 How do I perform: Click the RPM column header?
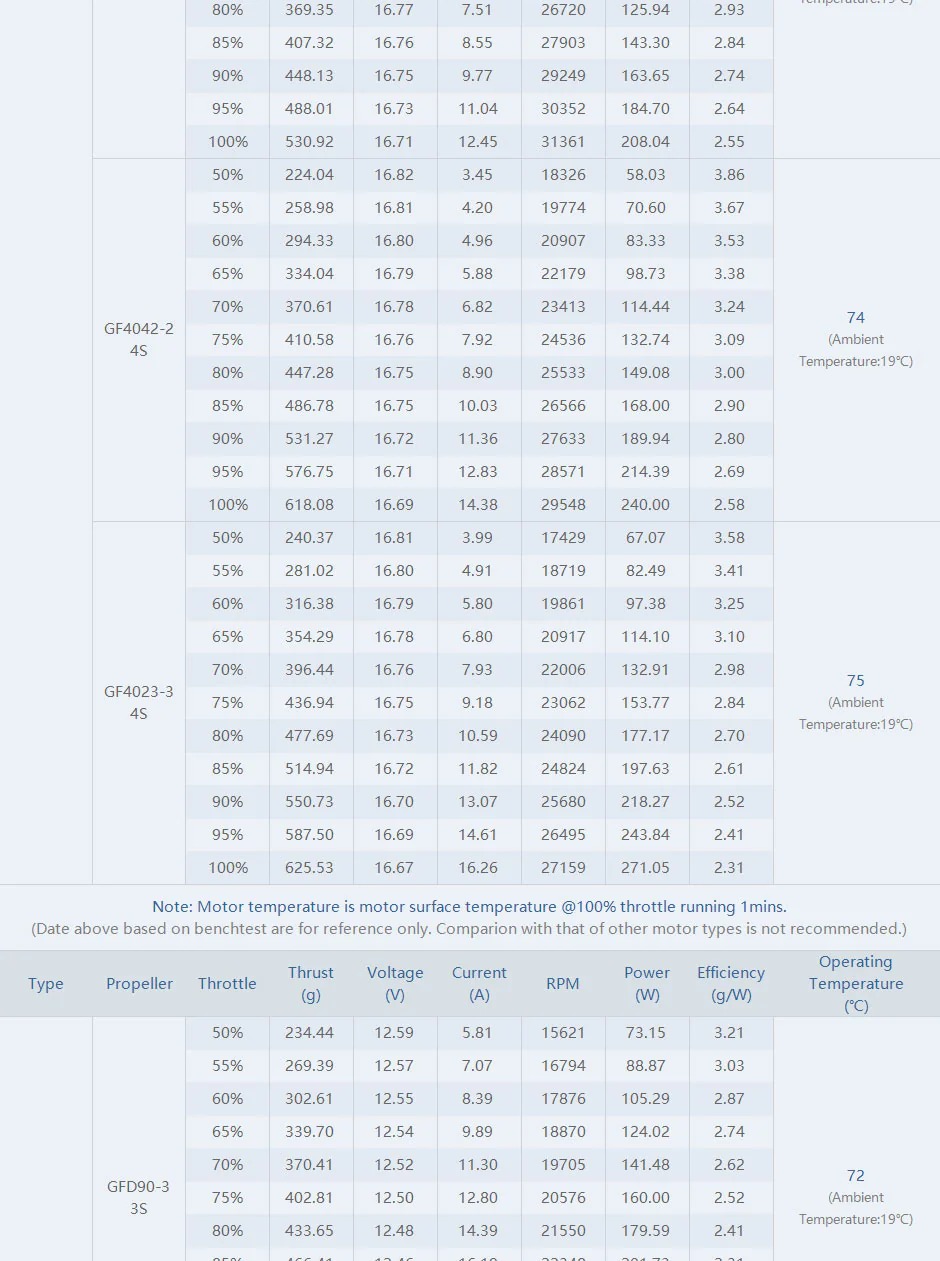tap(563, 984)
